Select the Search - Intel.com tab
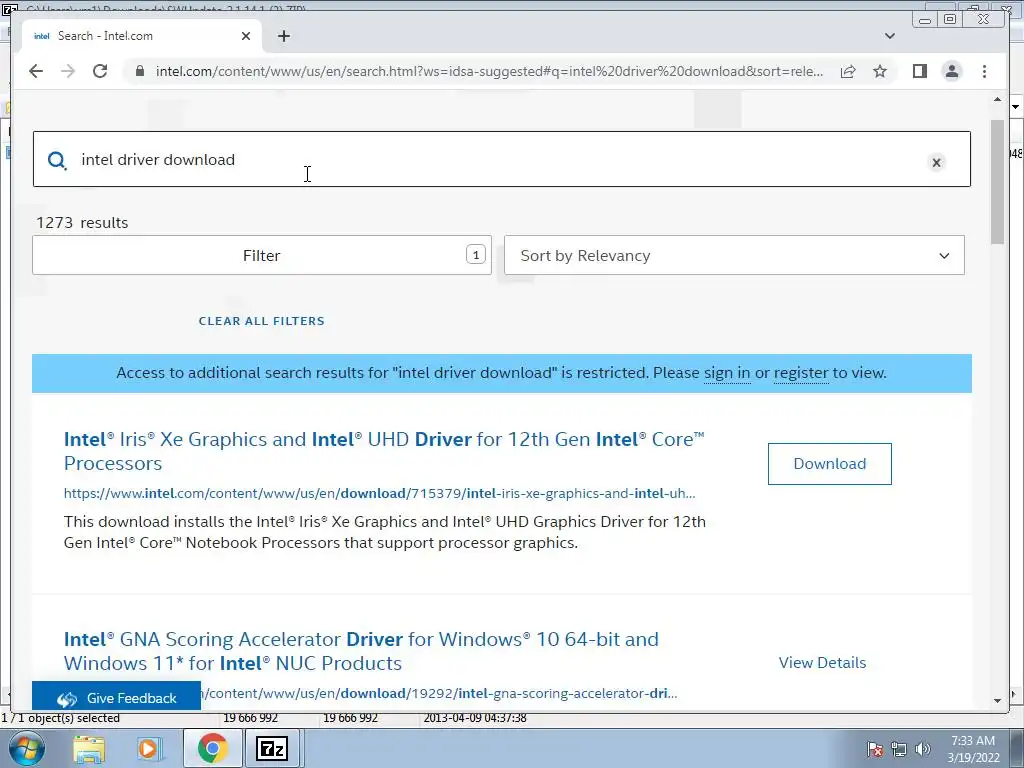Image resolution: width=1024 pixels, height=768 pixels. click(142, 36)
